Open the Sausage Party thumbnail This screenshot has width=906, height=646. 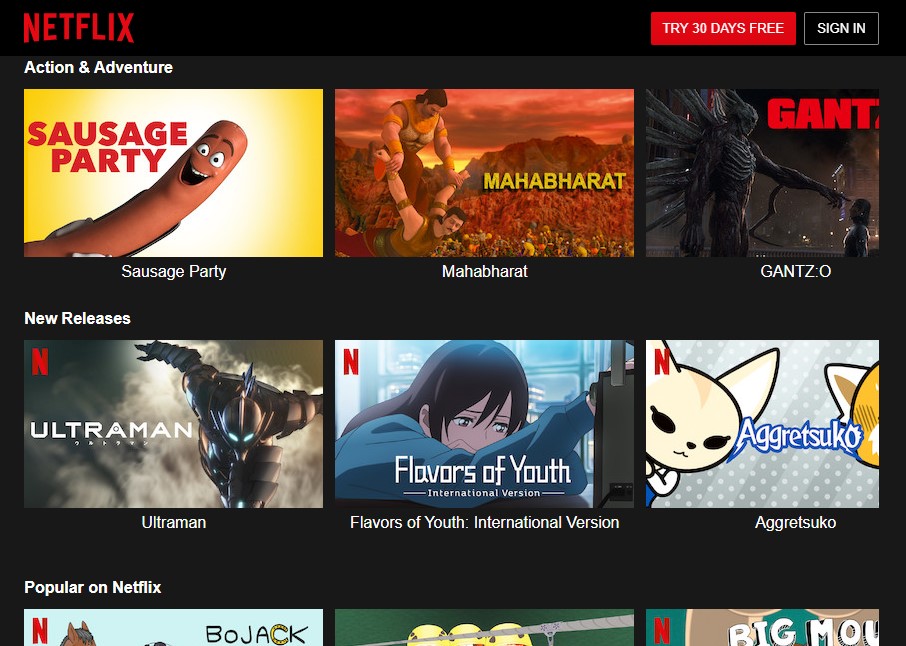173,173
